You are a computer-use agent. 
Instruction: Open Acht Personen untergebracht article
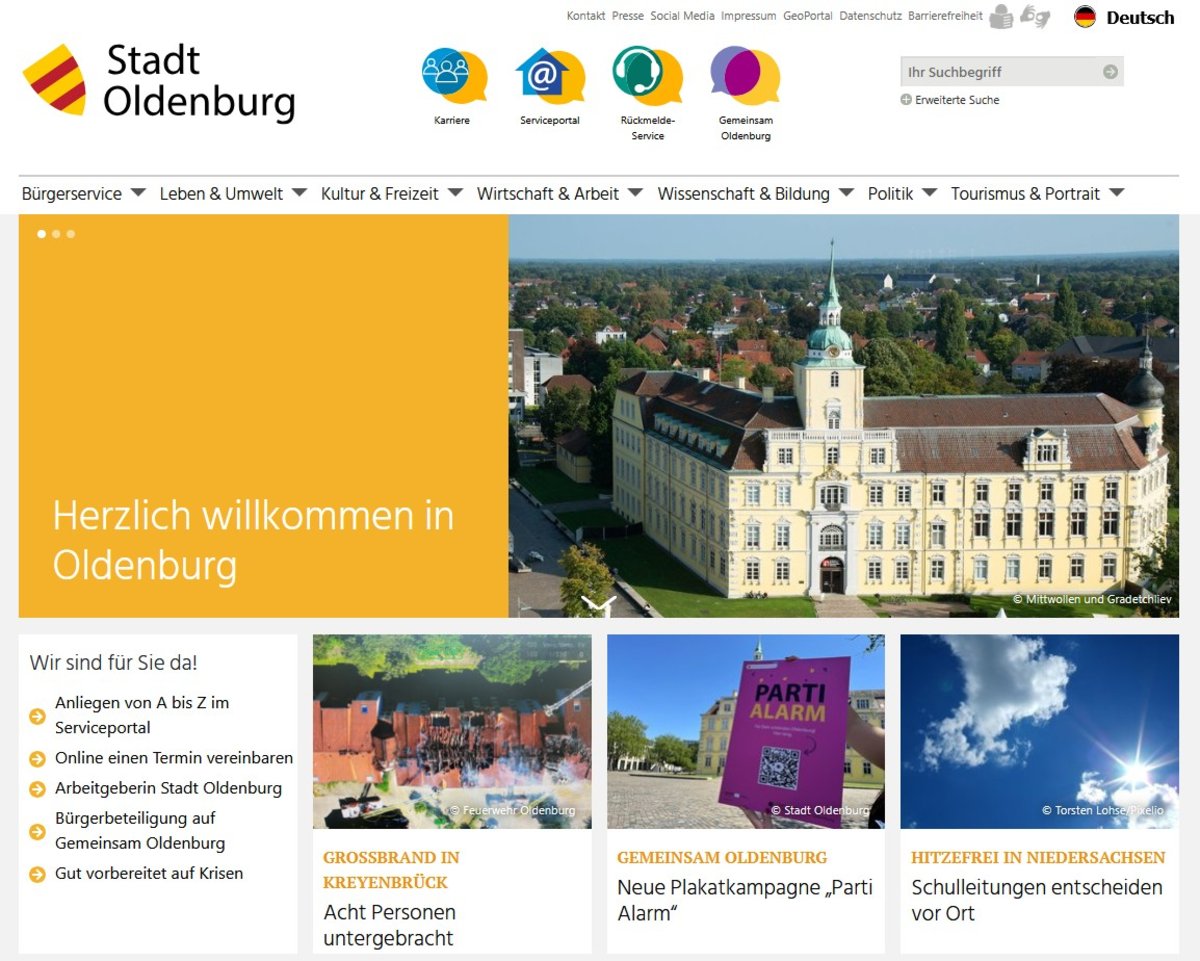click(389, 925)
